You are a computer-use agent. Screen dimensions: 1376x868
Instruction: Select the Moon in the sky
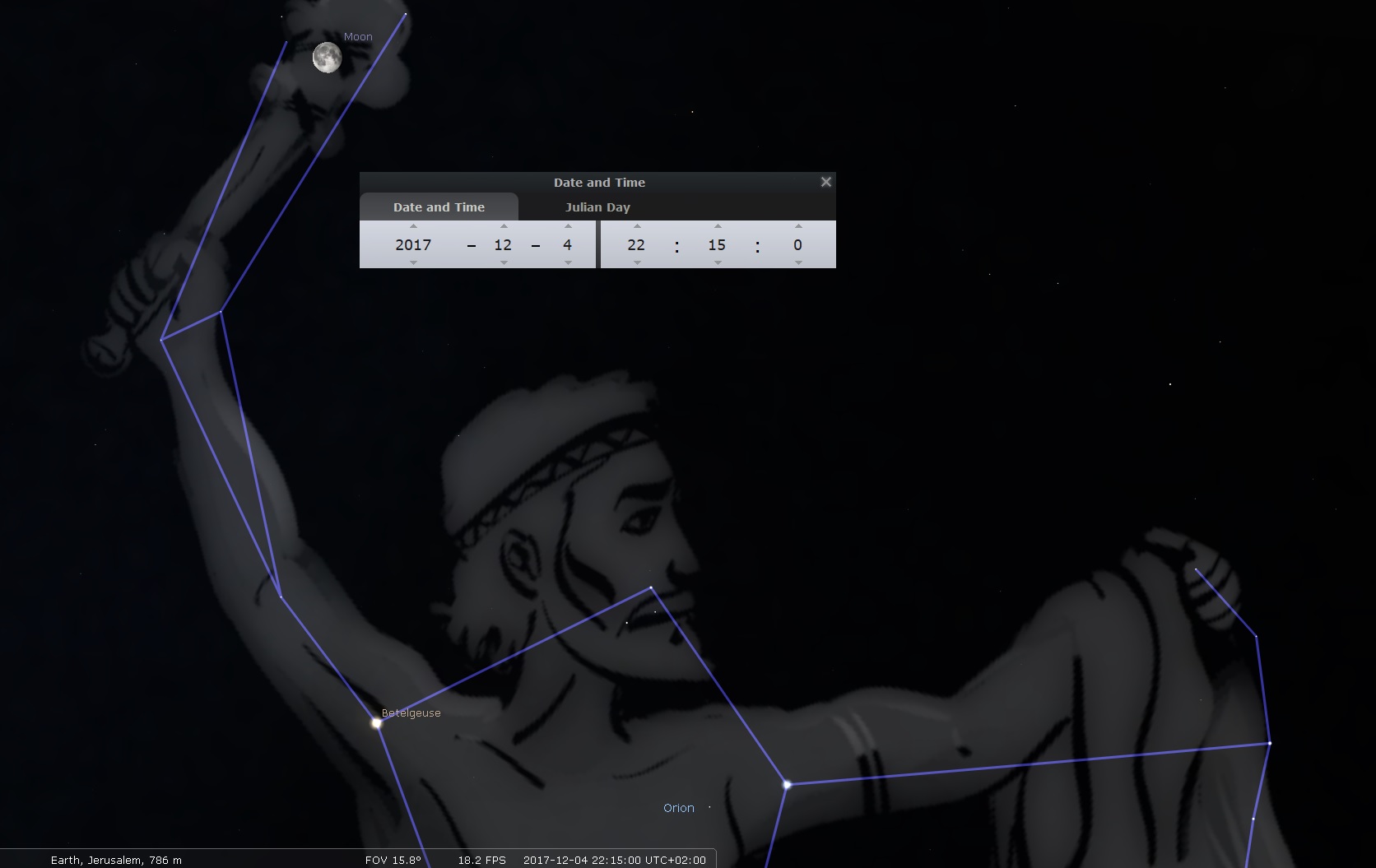pyautogui.click(x=327, y=58)
